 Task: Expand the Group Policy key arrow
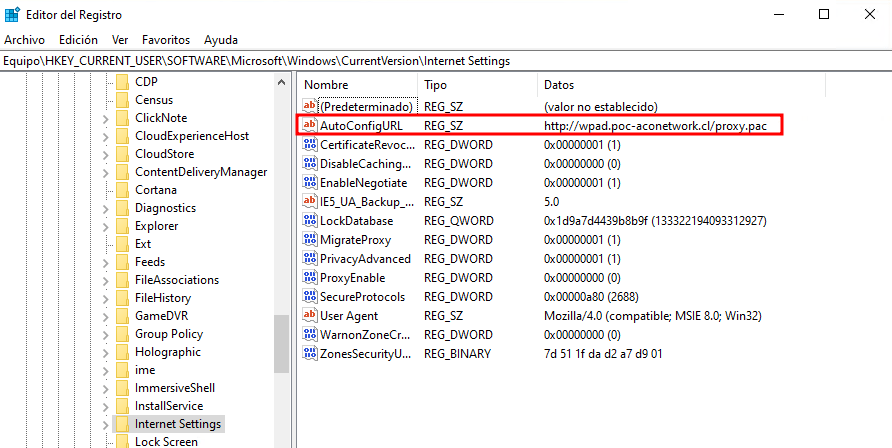(x=106, y=334)
